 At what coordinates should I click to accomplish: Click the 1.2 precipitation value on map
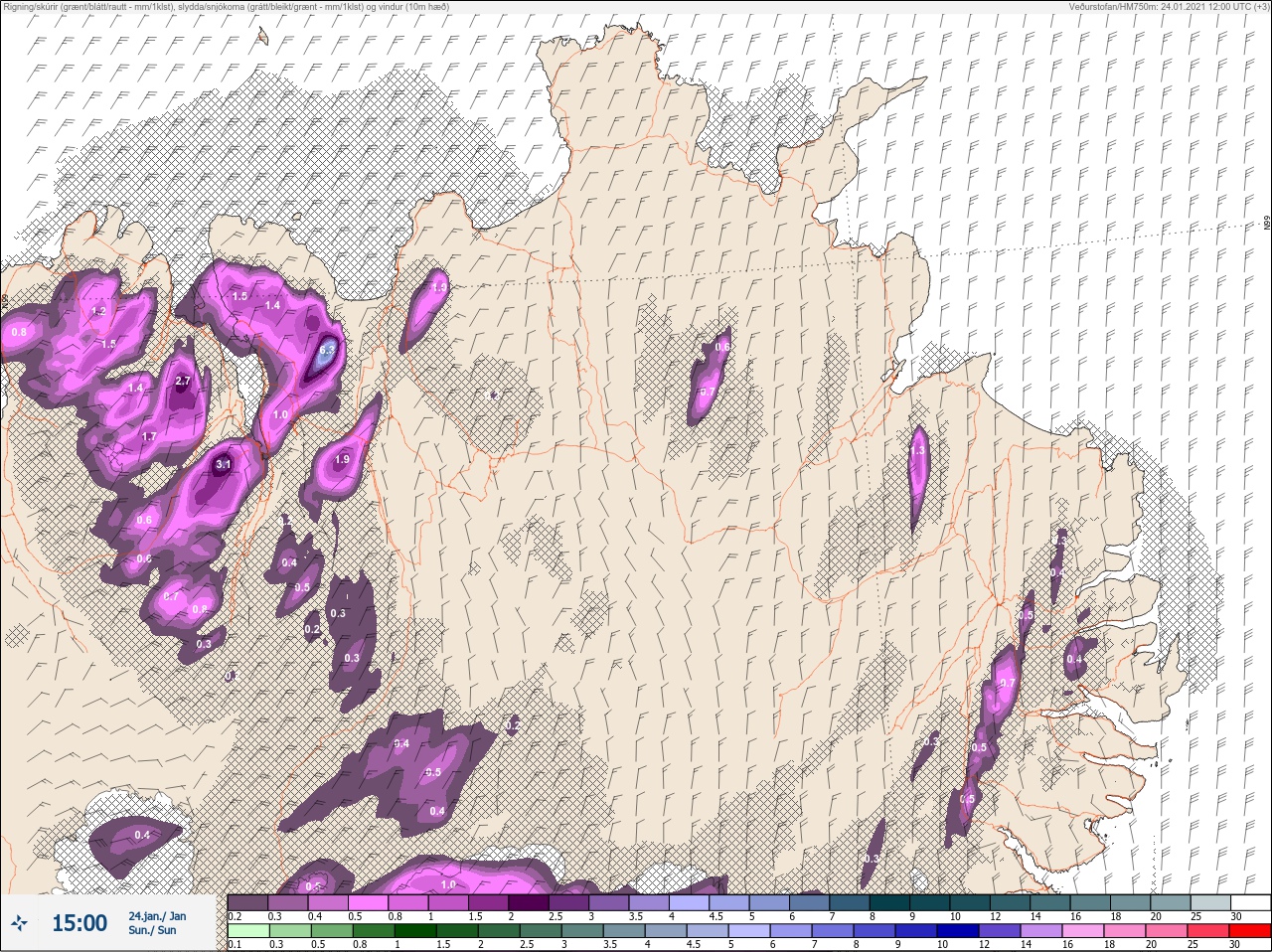click(x=98, y=311)
